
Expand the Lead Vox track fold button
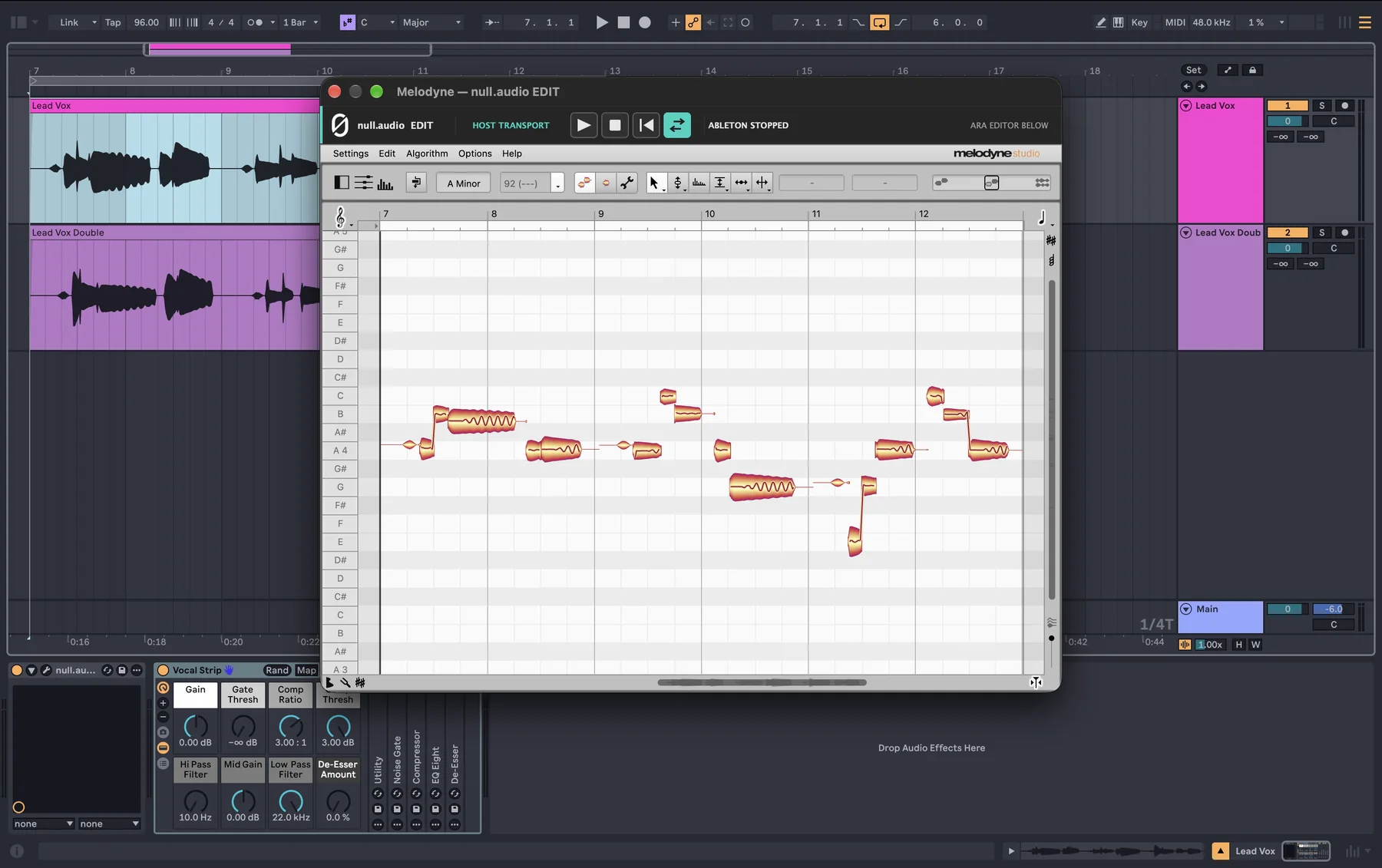click(1186, 105)
